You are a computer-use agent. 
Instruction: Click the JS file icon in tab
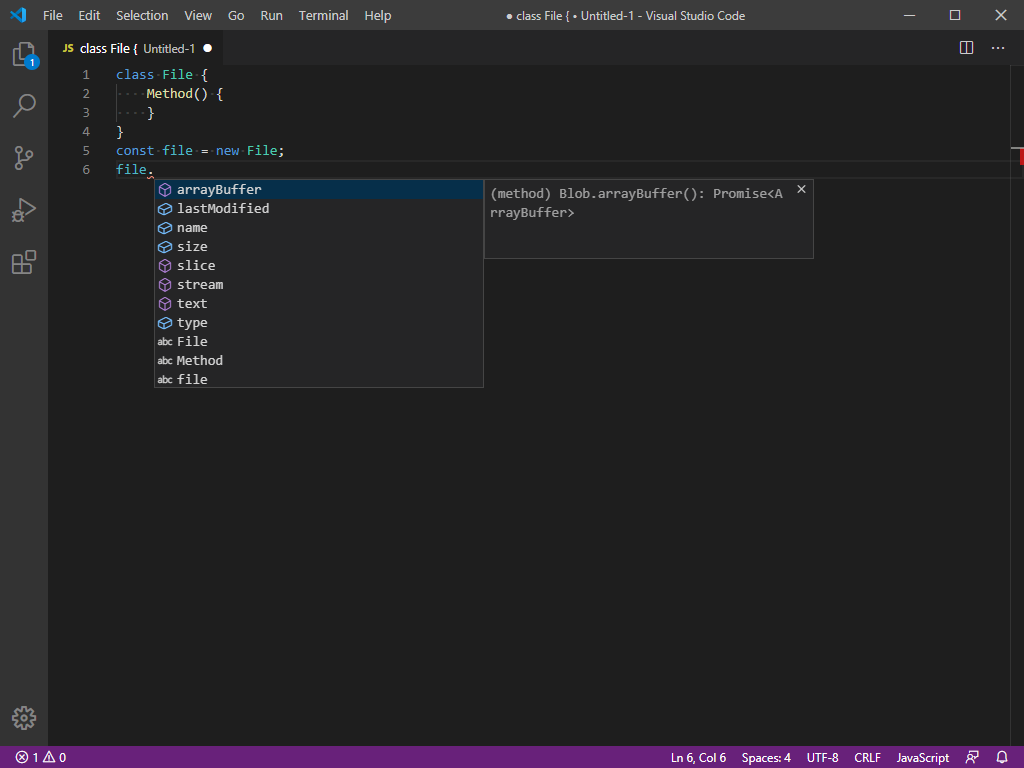tap(68, 48)
